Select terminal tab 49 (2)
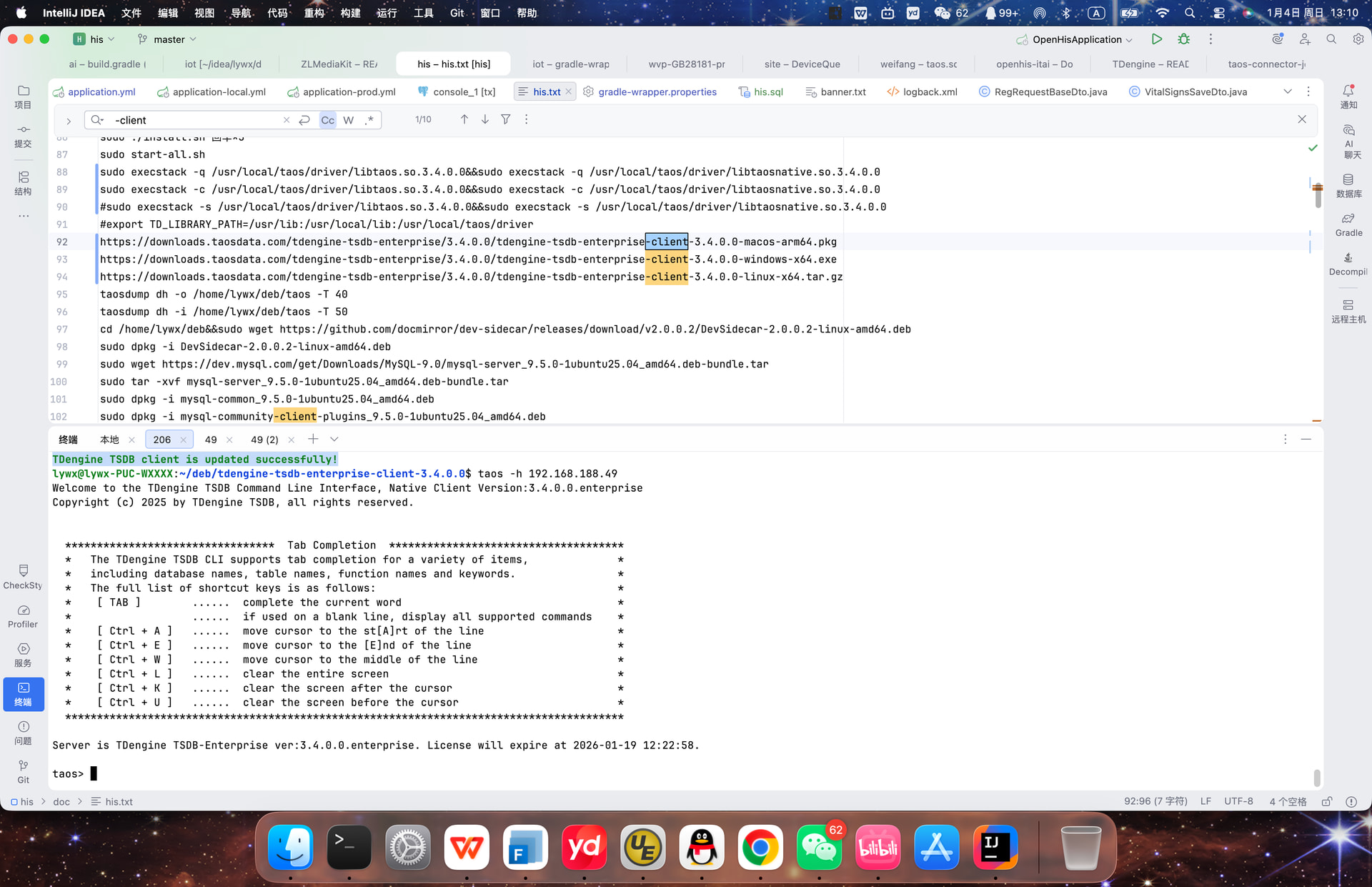The width and height of the screenshot is (1372, 887). click(264, 440)
